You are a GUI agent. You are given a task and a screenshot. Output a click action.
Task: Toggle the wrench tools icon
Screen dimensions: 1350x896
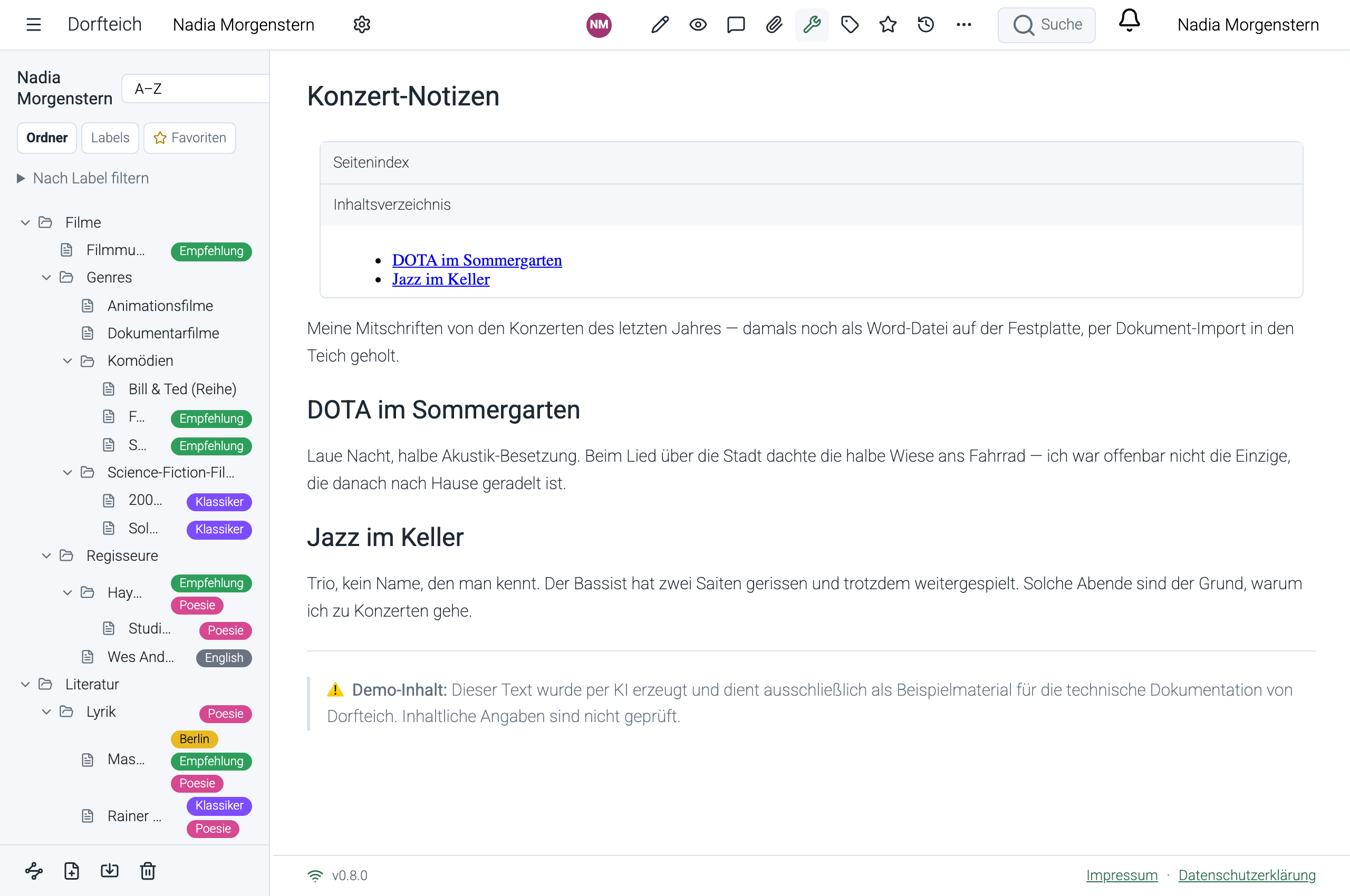[x=812, y=25]
